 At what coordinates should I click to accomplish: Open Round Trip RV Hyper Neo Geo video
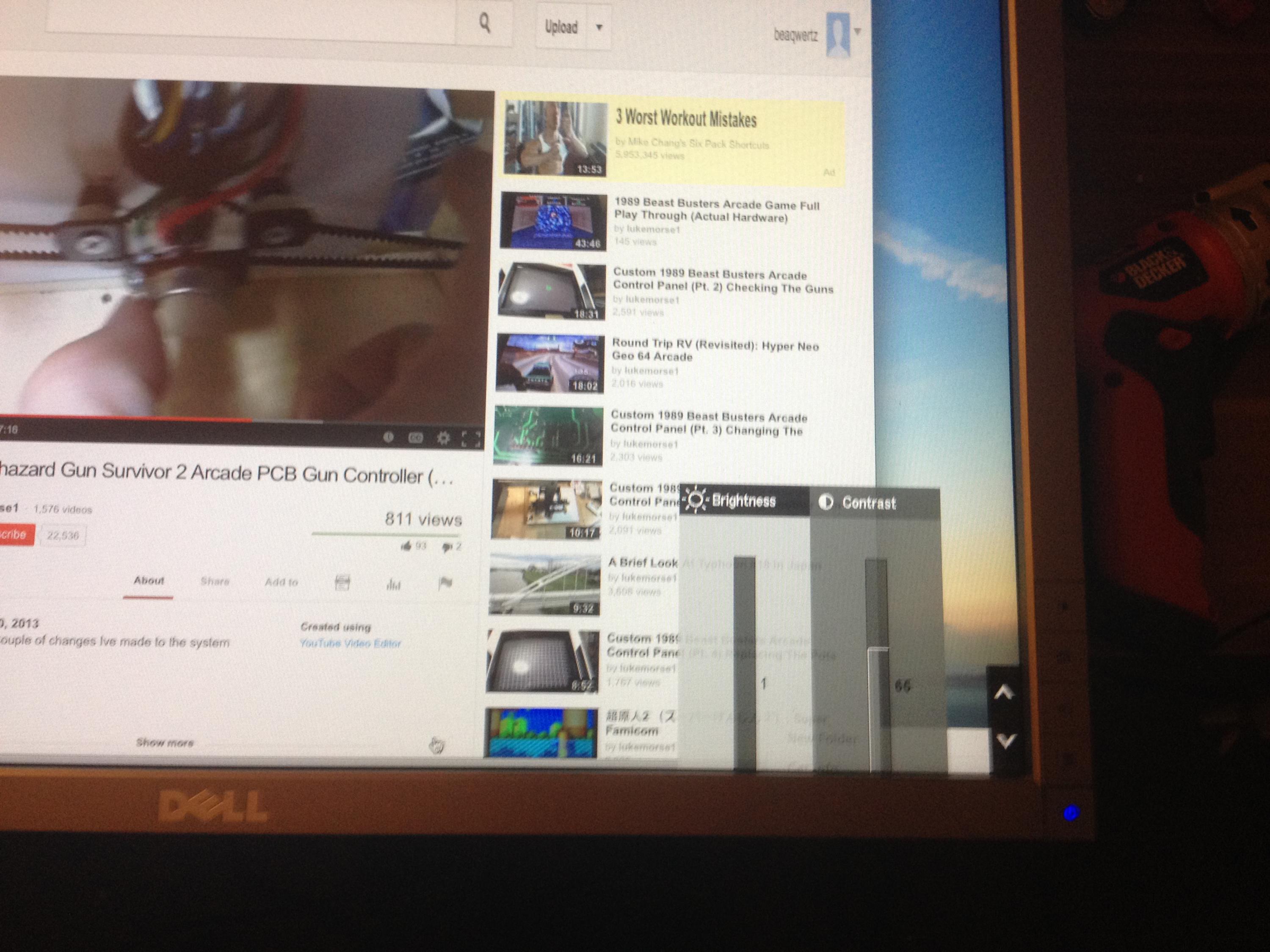[x=715, y=350]
